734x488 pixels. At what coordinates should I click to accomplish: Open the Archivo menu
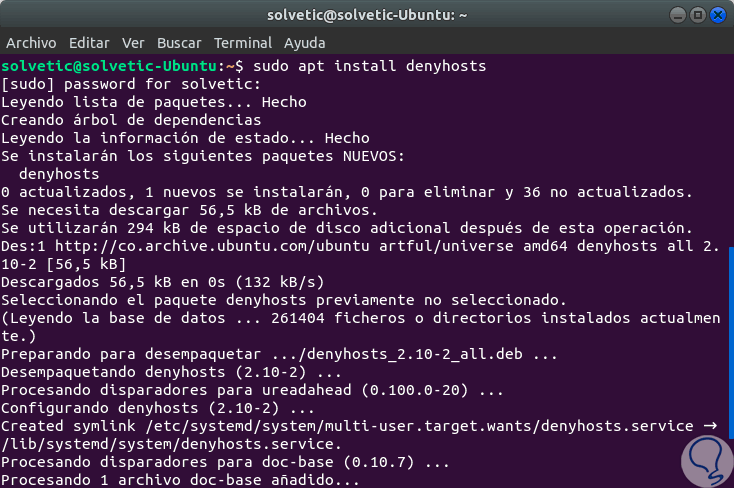(x=31, y=43)
